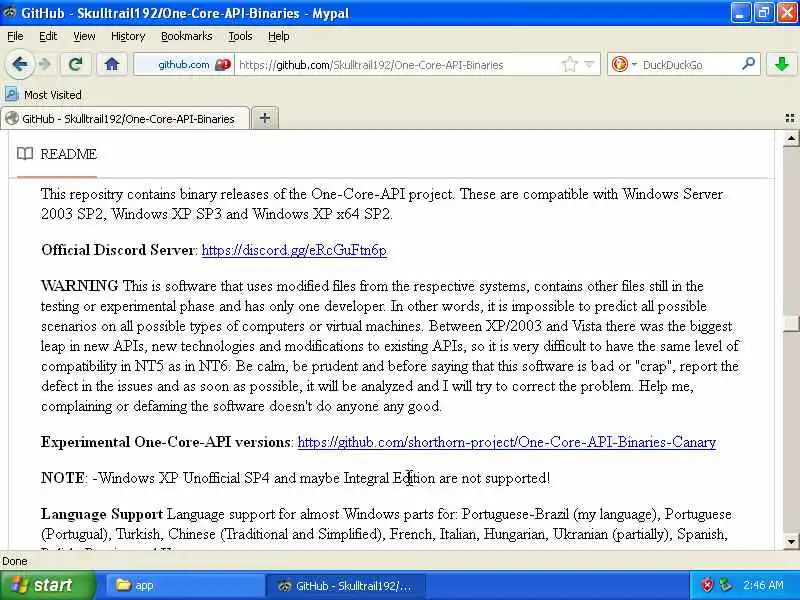The image size is (800, 600).
Task: Open the Bookmarks menu
Action: click(x=187, y=36)
